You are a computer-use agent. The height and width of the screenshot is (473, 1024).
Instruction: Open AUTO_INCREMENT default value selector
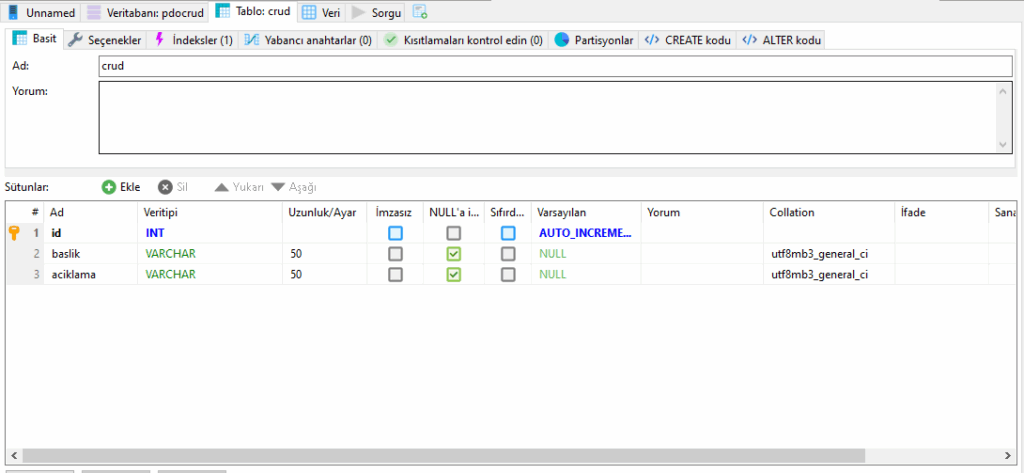585,233
